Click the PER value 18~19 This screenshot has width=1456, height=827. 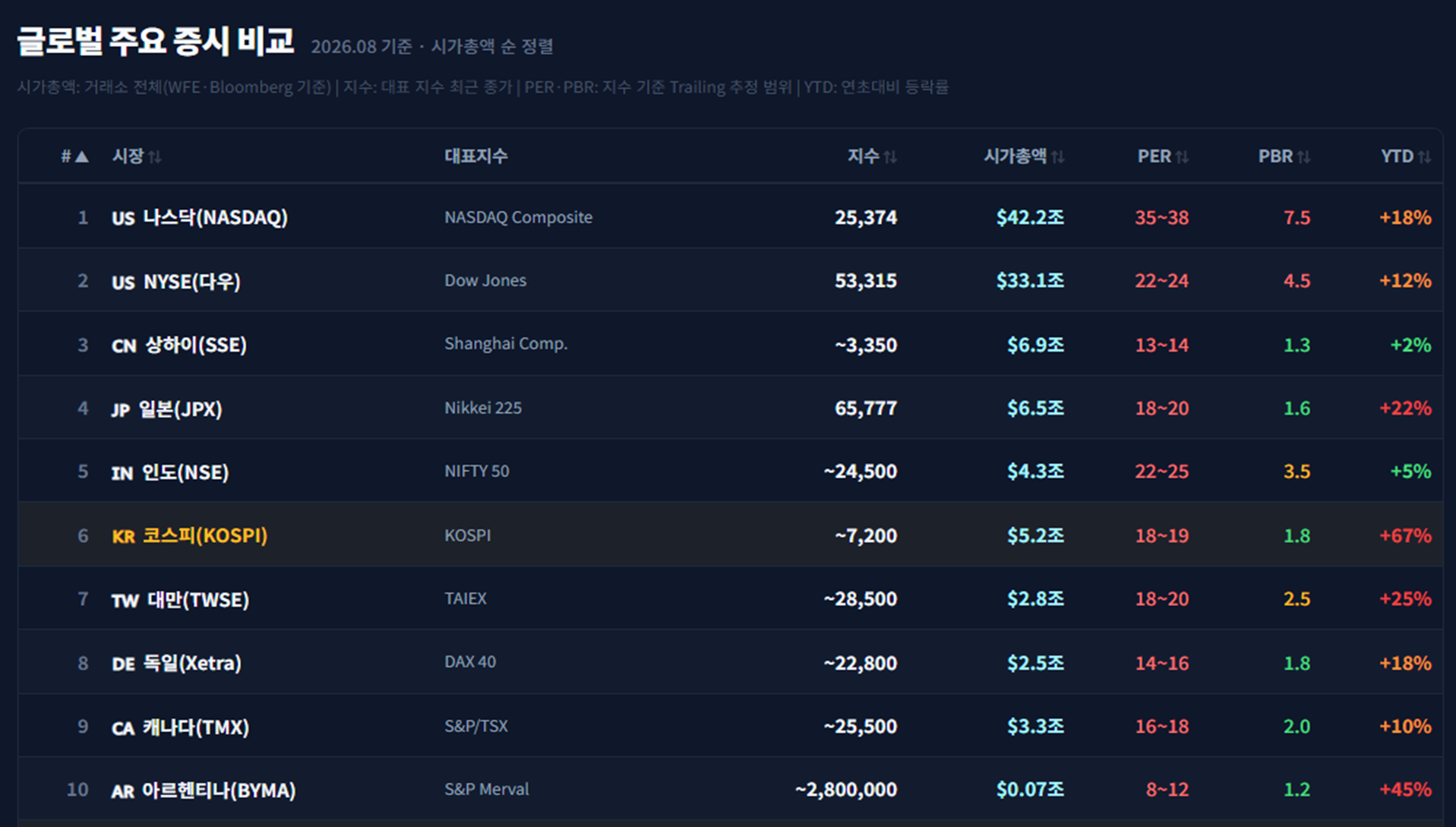tap(1162, 535)
